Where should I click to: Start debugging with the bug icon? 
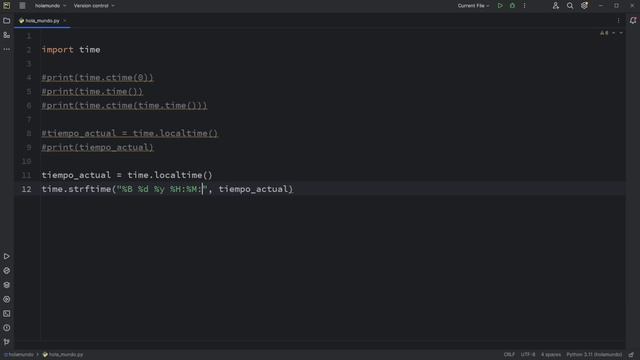click(512, 6)
